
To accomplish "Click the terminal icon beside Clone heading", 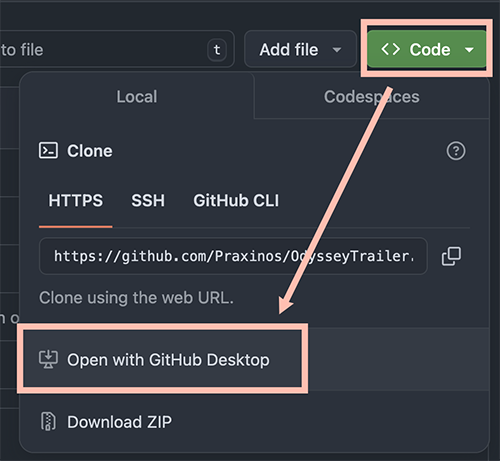I will coord(48,151).
